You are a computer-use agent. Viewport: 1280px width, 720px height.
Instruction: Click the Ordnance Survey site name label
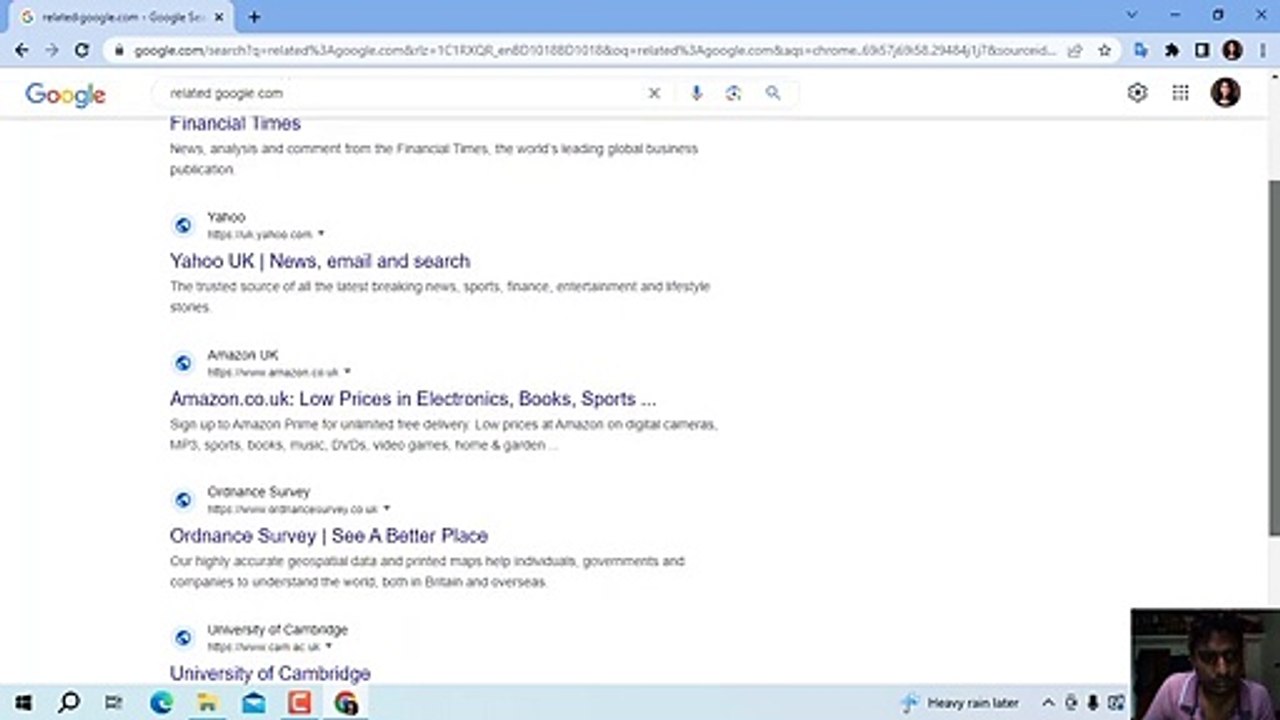pos(258,492)
